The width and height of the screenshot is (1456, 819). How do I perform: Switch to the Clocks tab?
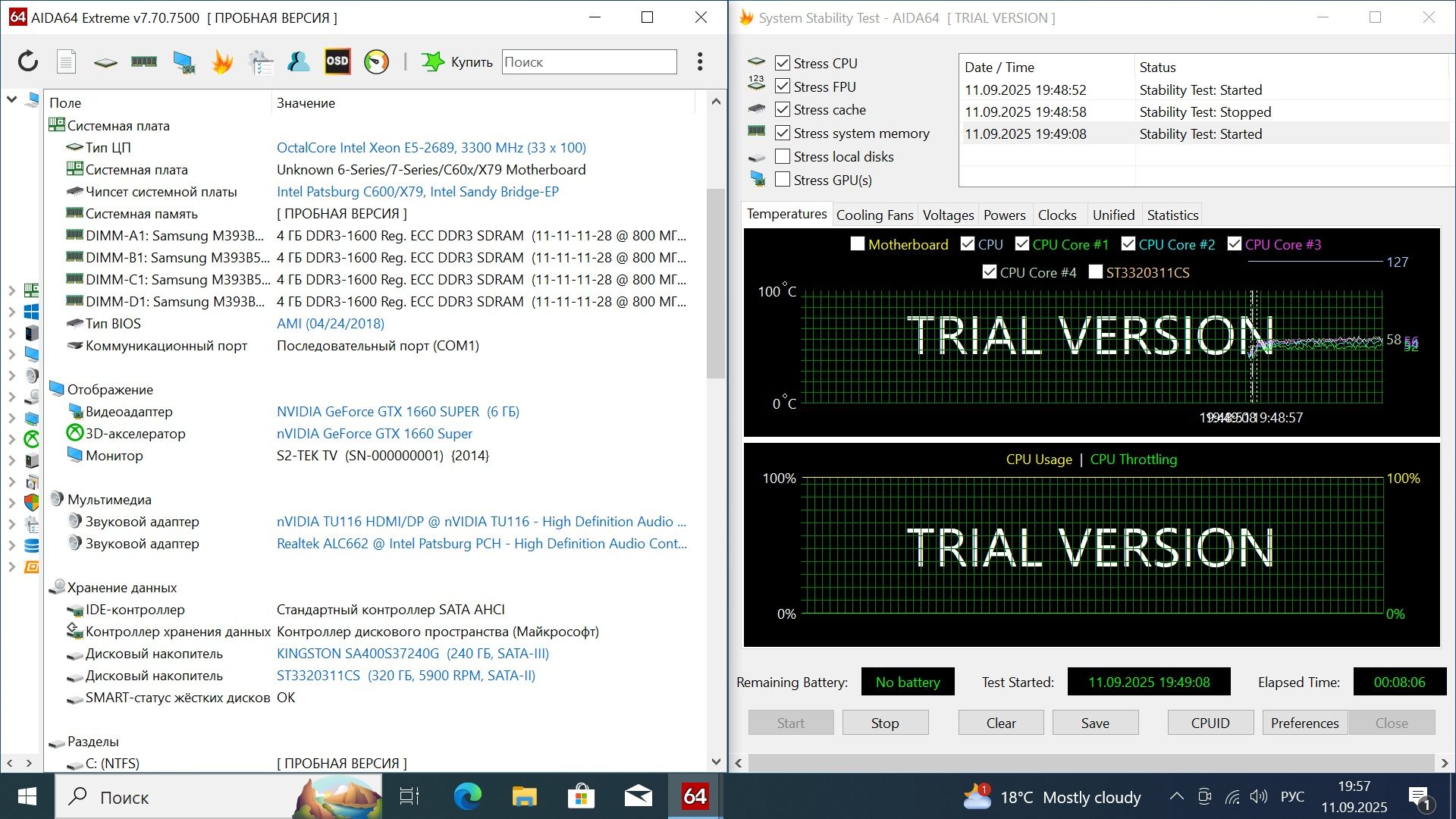click(1057, 215)
